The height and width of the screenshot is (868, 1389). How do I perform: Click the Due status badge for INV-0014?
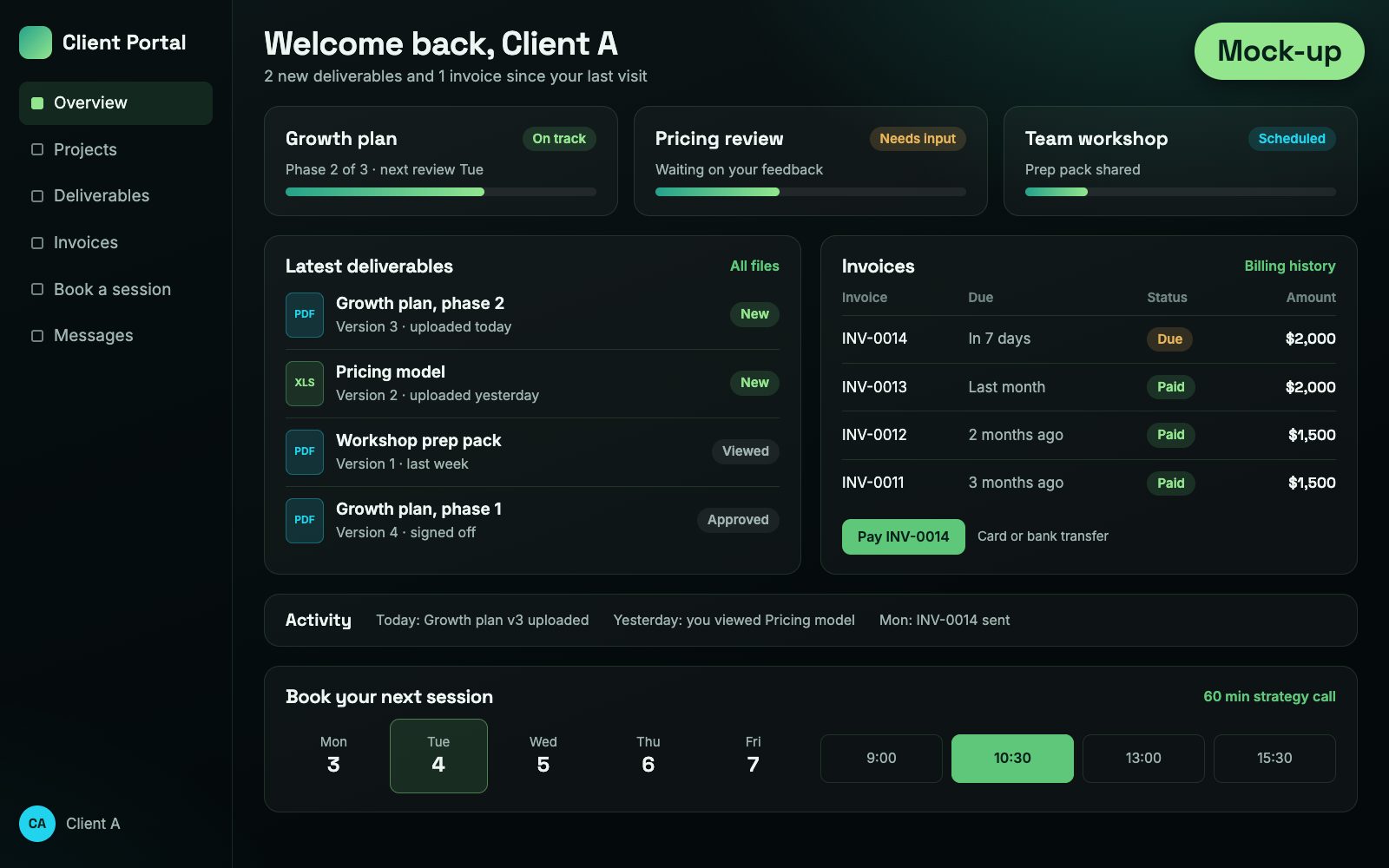click(1169, 339)
